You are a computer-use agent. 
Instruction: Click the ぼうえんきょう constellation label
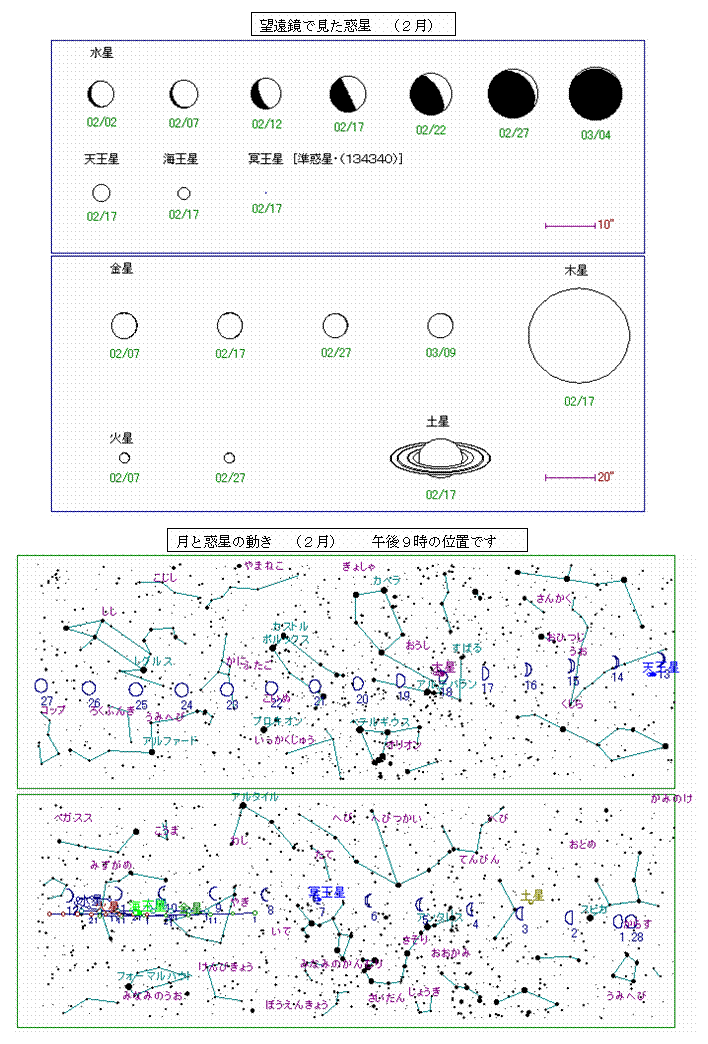tap(296, 1004)
